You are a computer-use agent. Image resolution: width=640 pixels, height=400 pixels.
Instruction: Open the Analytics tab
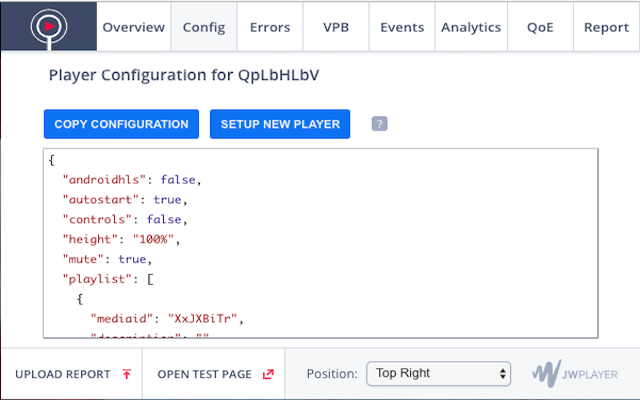472,27
